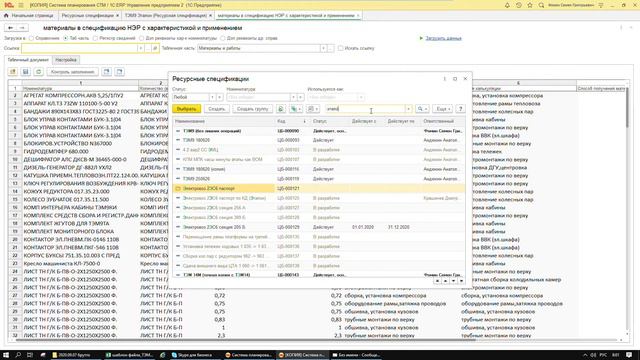Select the row with code ЦБ-000129
This screenshot has width=640, height=360.
319,227
